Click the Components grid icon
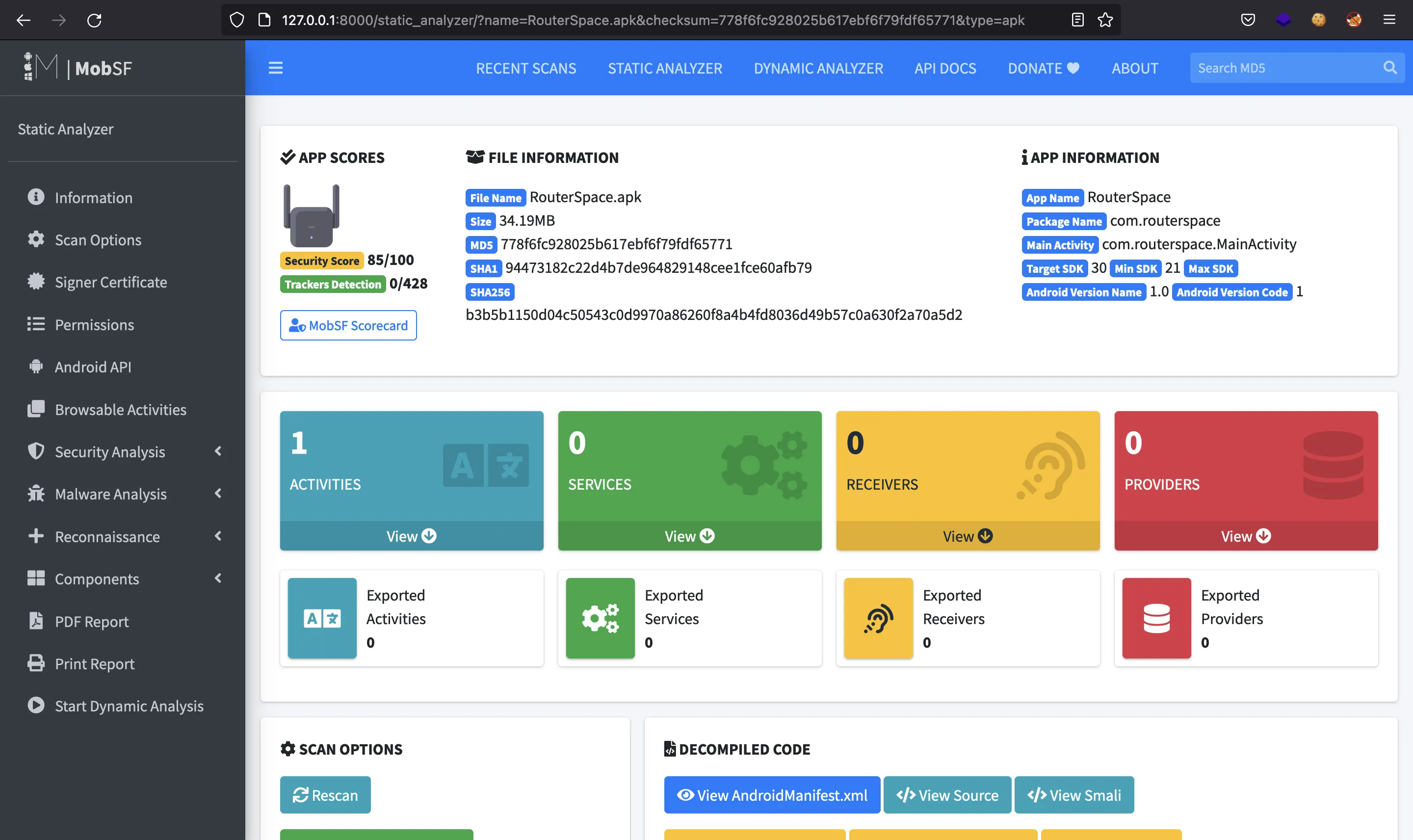 click(36, 578)
